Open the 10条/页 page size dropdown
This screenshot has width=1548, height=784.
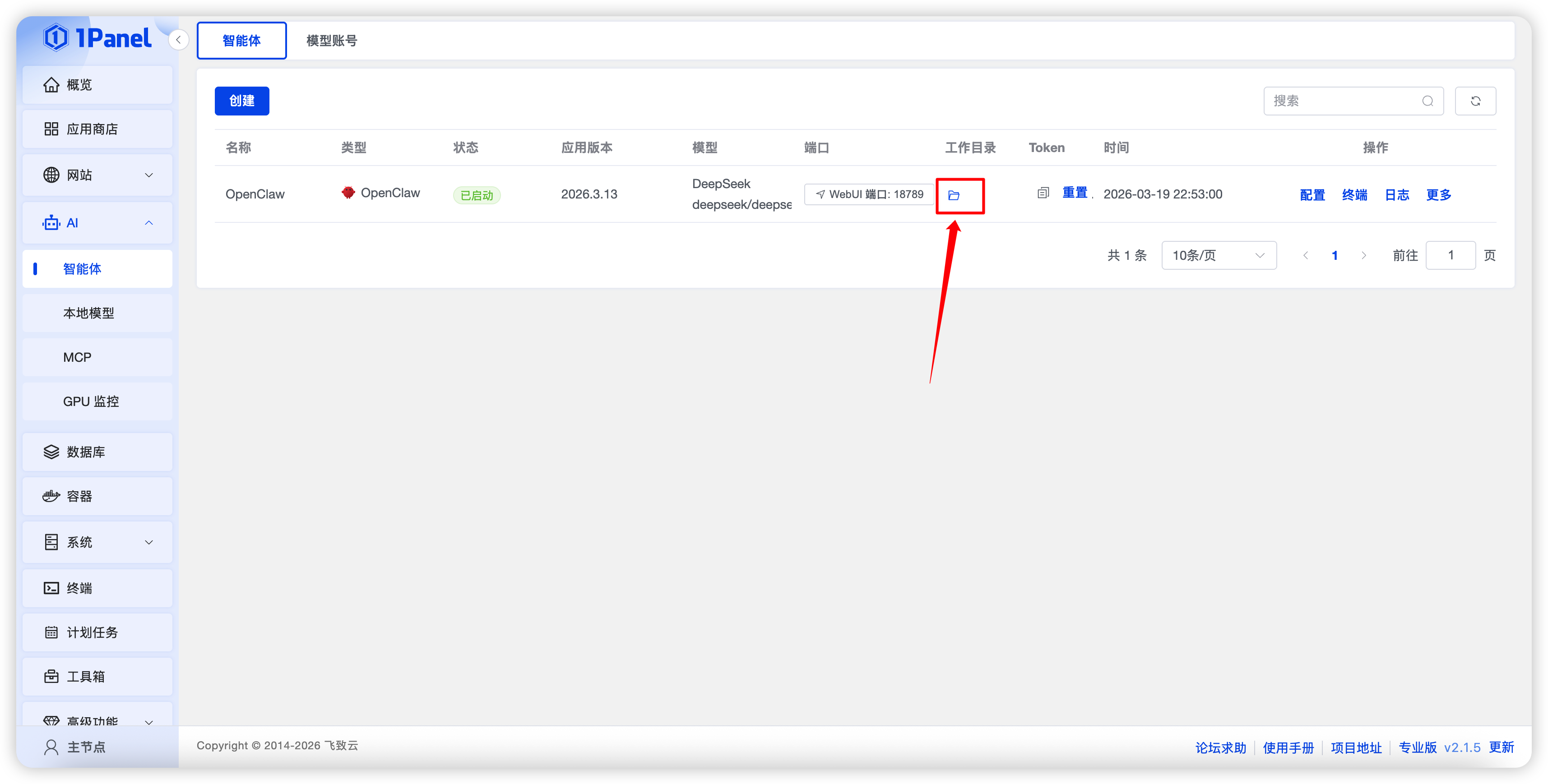pyautogui.click(x=1219, y=255)
